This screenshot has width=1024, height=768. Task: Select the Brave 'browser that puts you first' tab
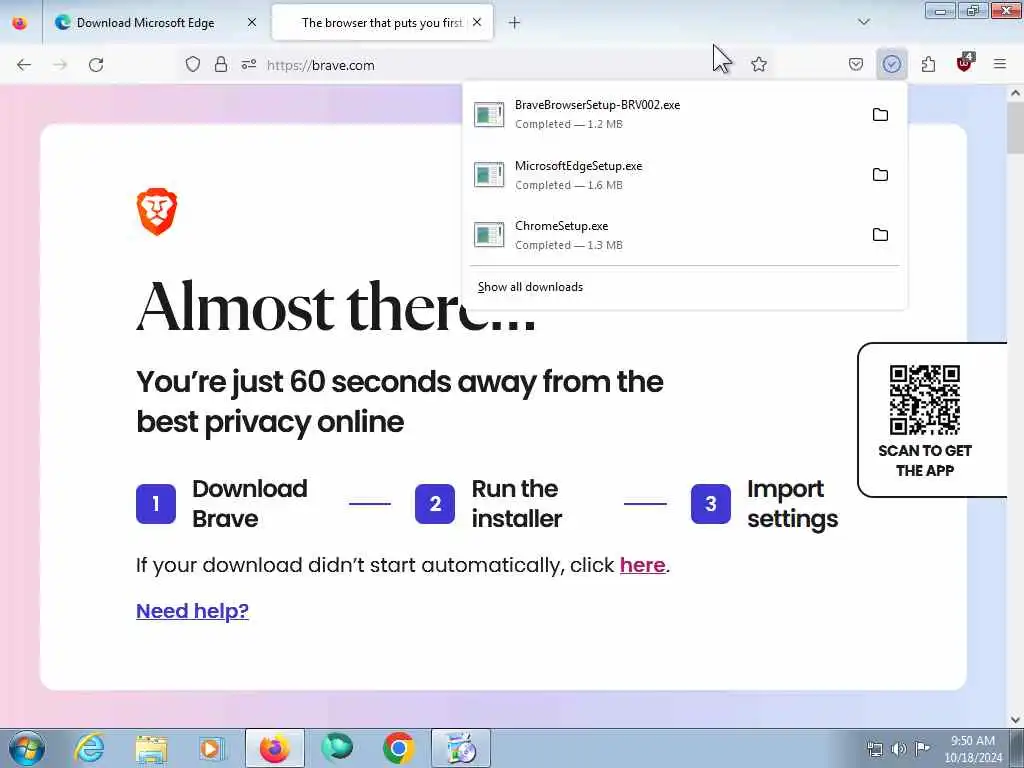pos(382,23)
